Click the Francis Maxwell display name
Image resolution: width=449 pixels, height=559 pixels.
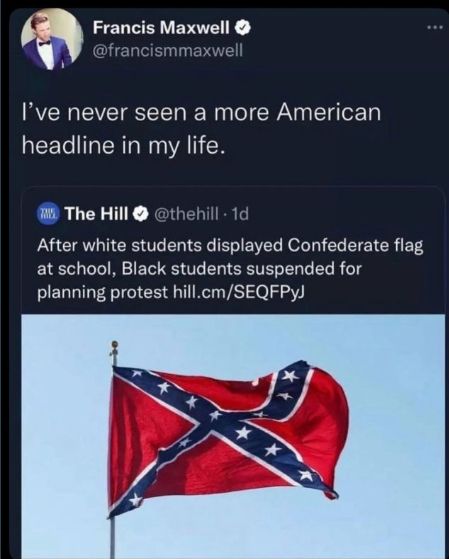coord(161,28)
